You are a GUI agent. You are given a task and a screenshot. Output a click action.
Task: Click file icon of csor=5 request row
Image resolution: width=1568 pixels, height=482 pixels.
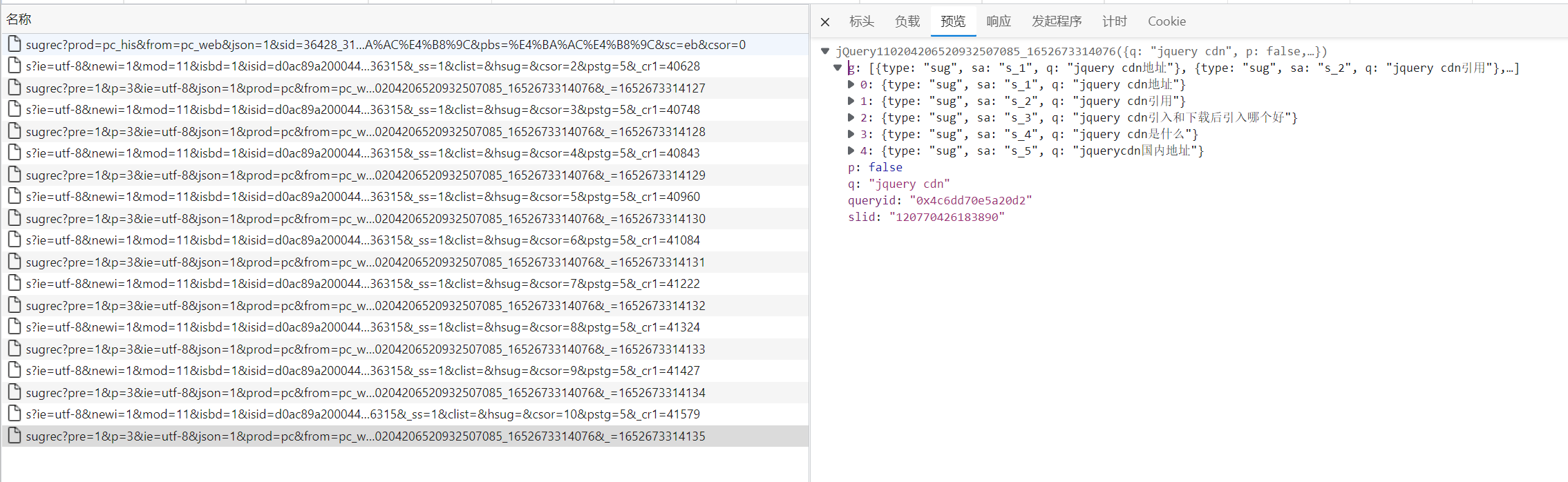[14, 196]
